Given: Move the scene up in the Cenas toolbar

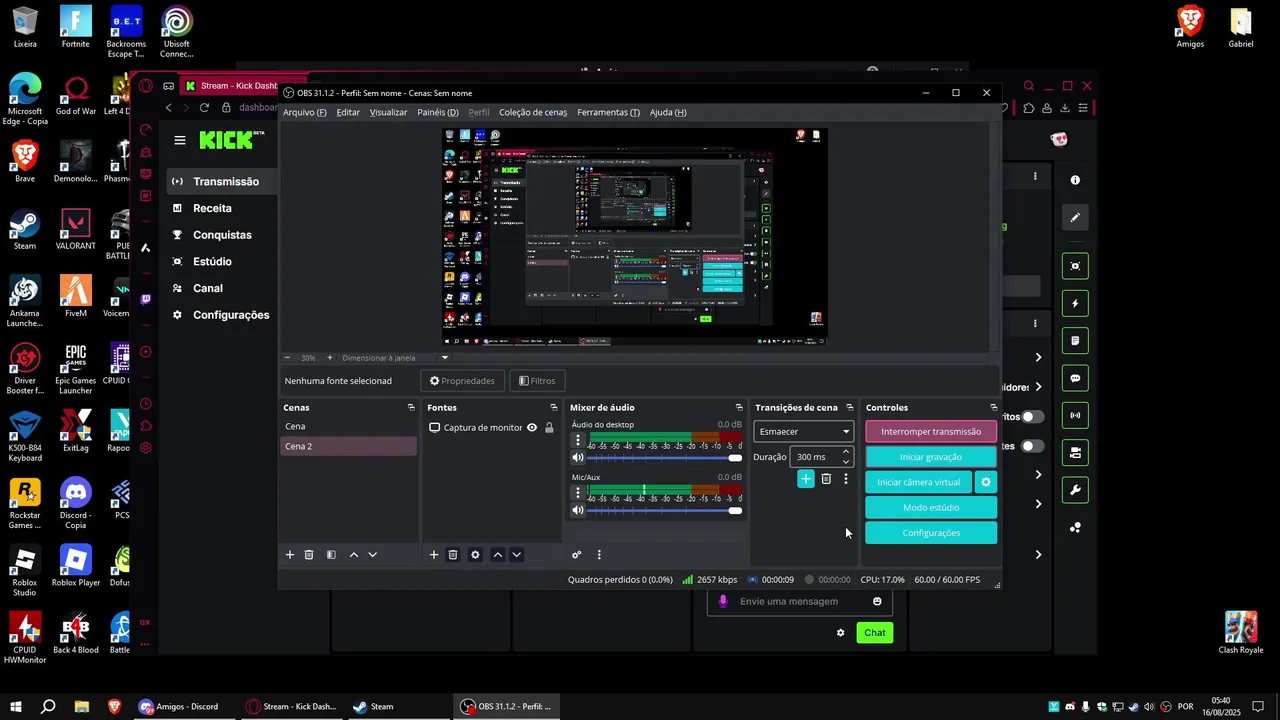Looking at the screenshot, I should click(353, 555).
